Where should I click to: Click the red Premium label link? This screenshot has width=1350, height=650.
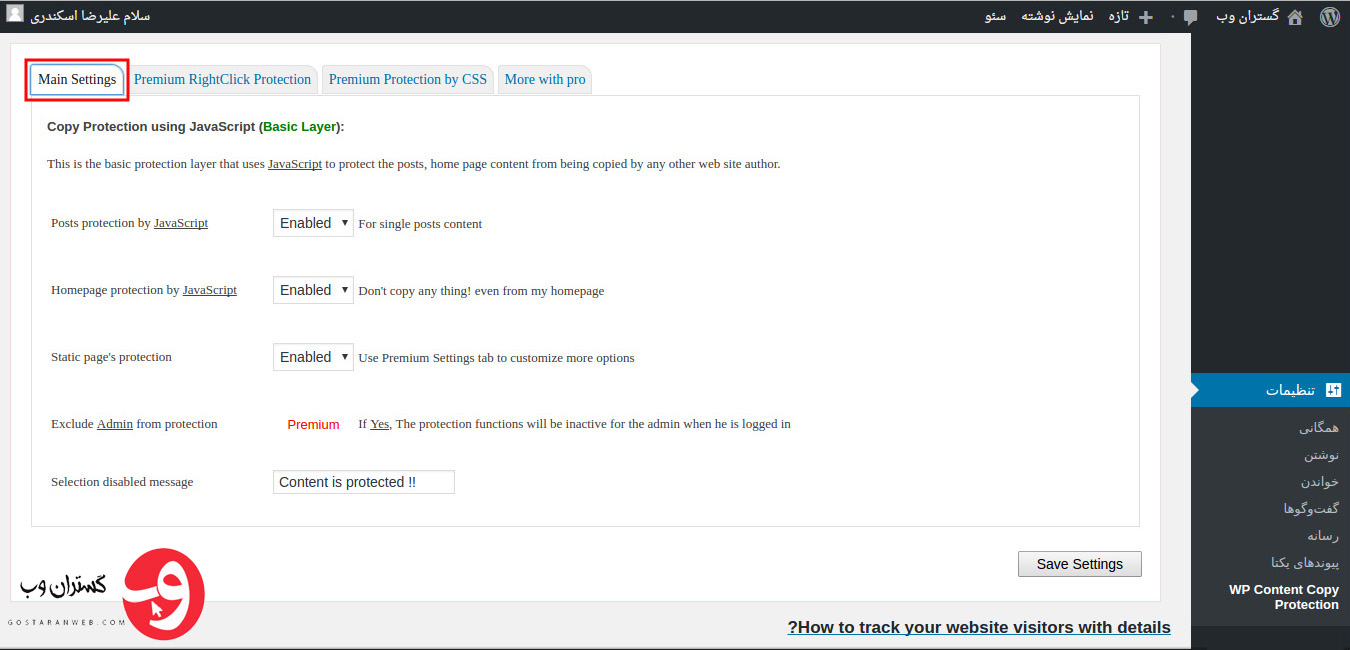313,425
